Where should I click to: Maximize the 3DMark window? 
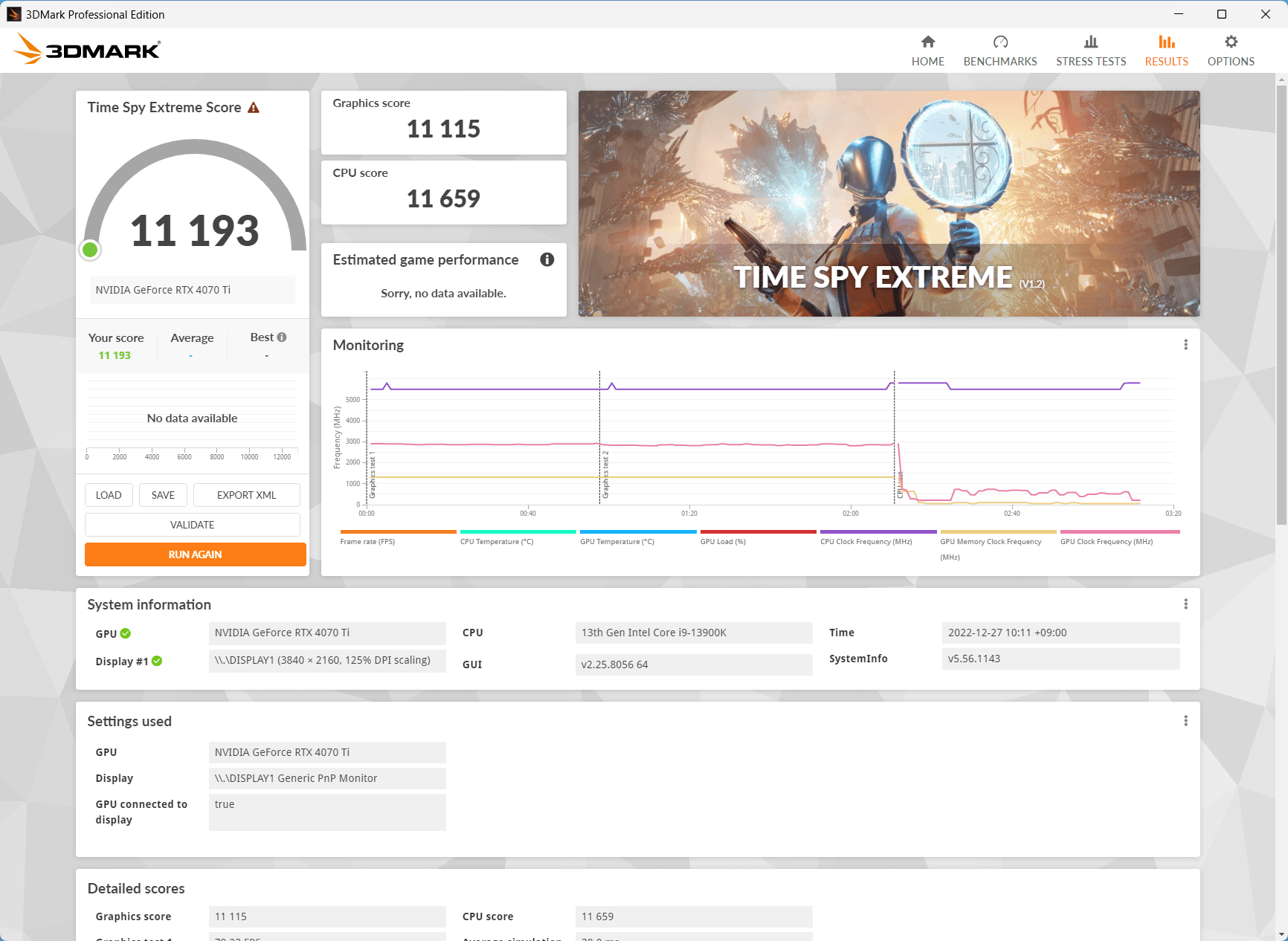(x=1222, y=14)
